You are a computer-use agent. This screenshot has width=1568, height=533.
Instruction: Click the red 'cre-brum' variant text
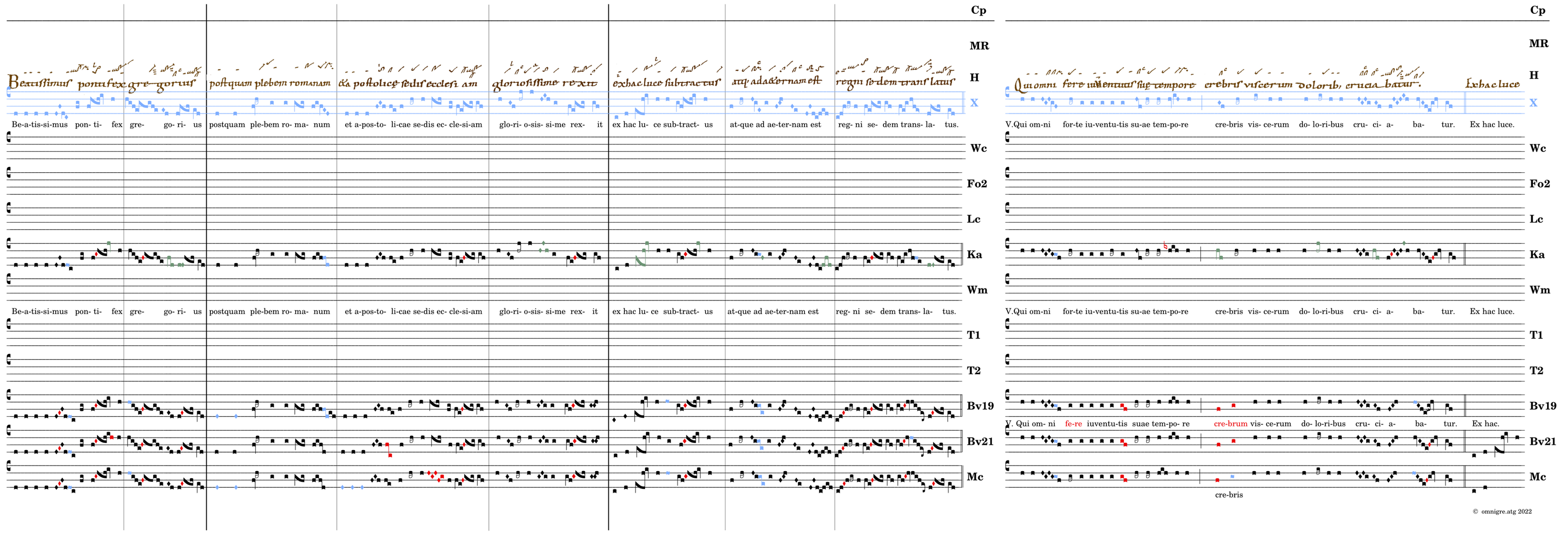pyautogui.click(x=1230, y=424)
